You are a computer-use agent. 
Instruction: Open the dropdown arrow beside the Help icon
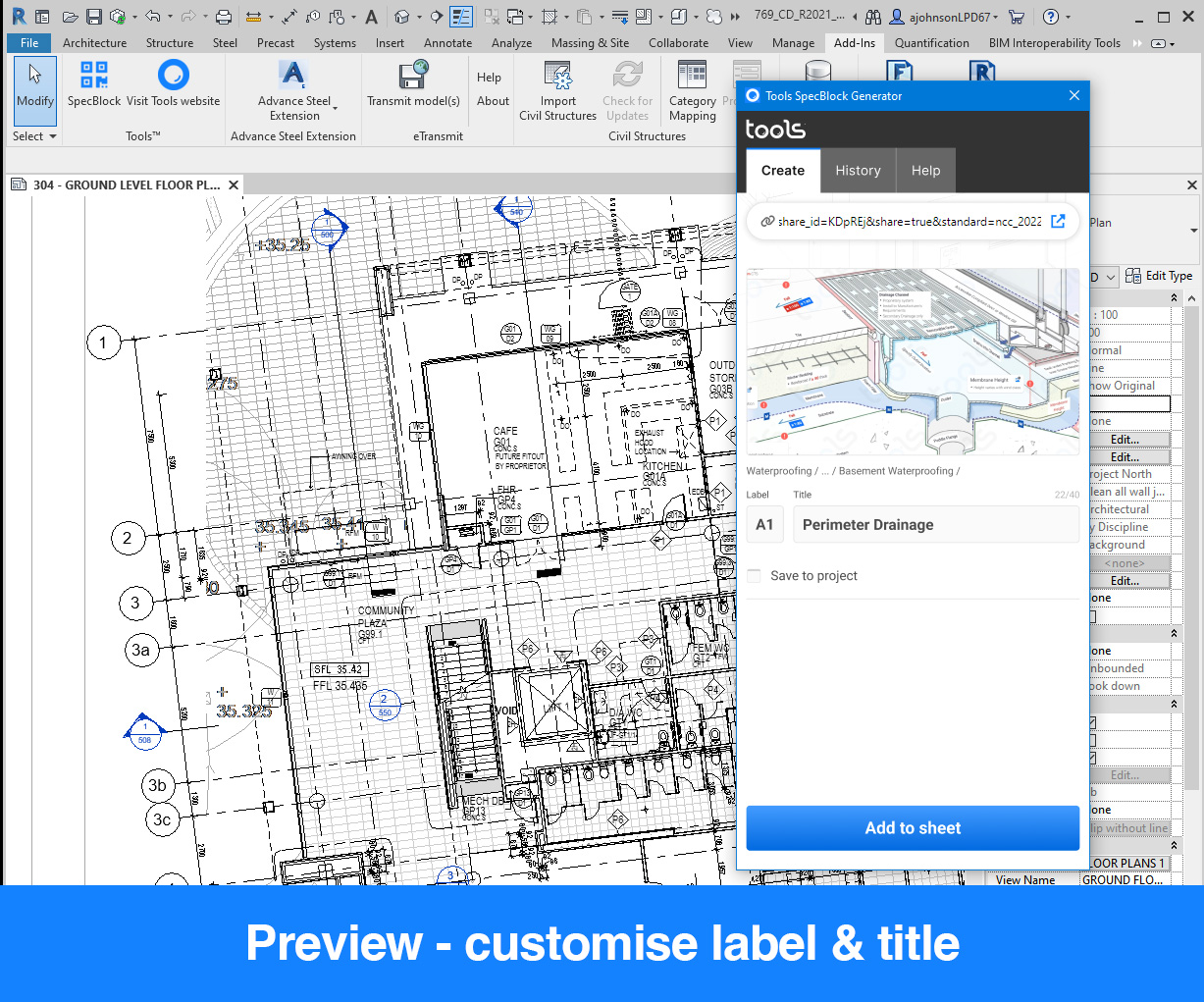pyautogui.click(x=1069, y=18)
